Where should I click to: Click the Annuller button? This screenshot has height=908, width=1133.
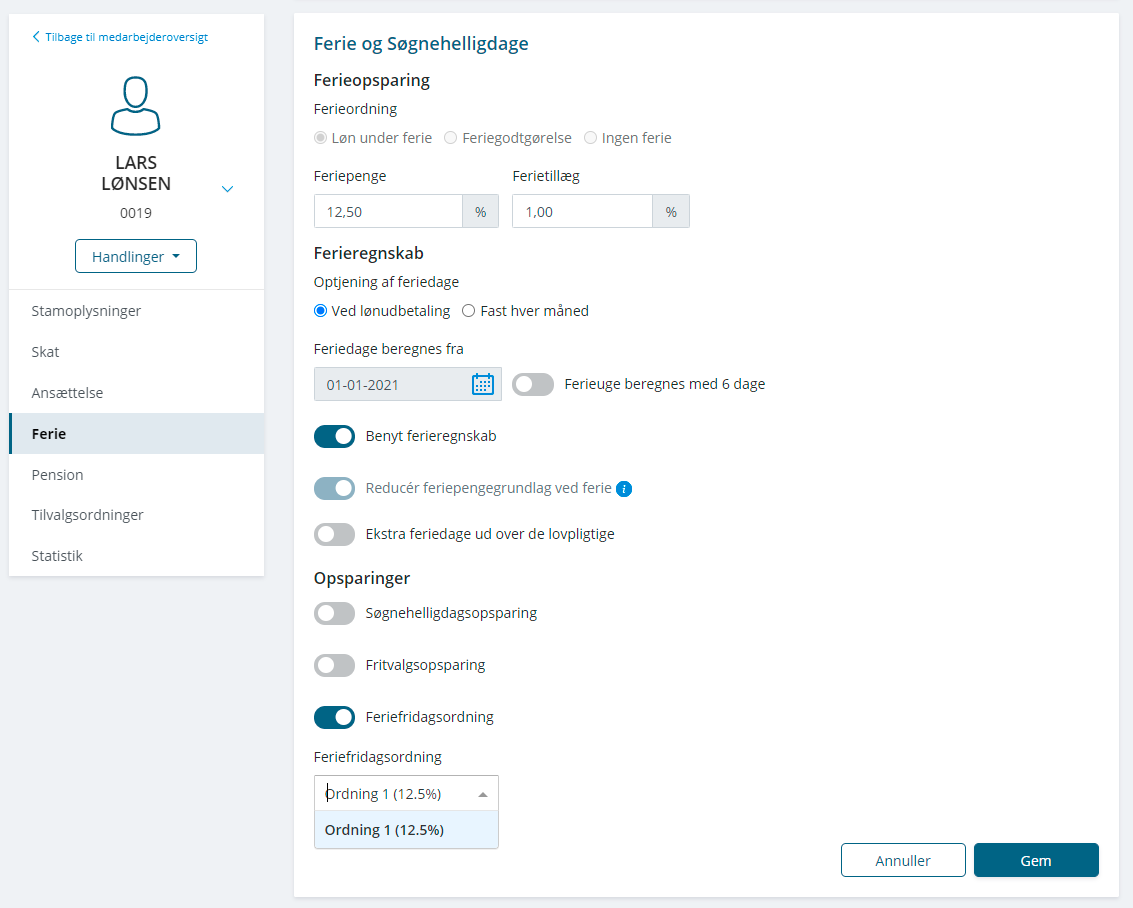click(x=903, y=860)
